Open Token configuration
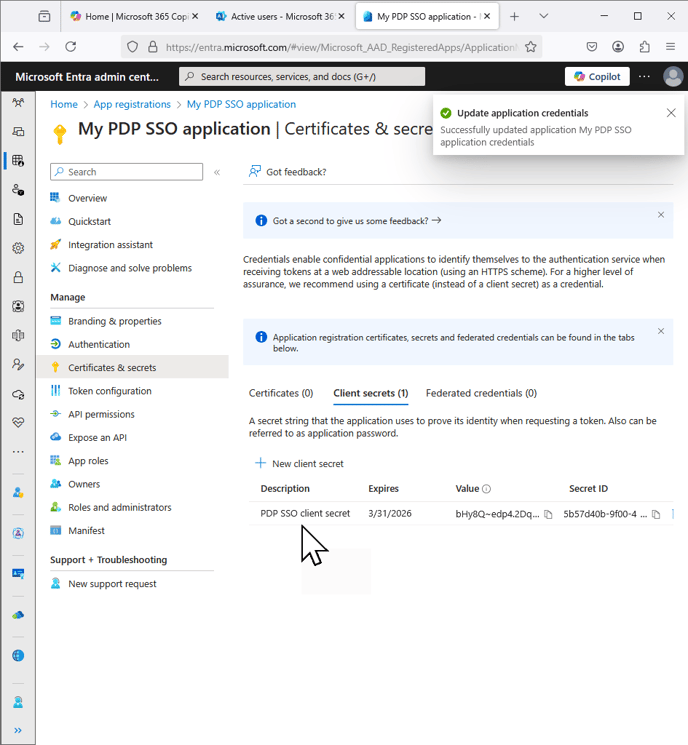The width and height of the screenshot is (688, 745). (110, 391)
